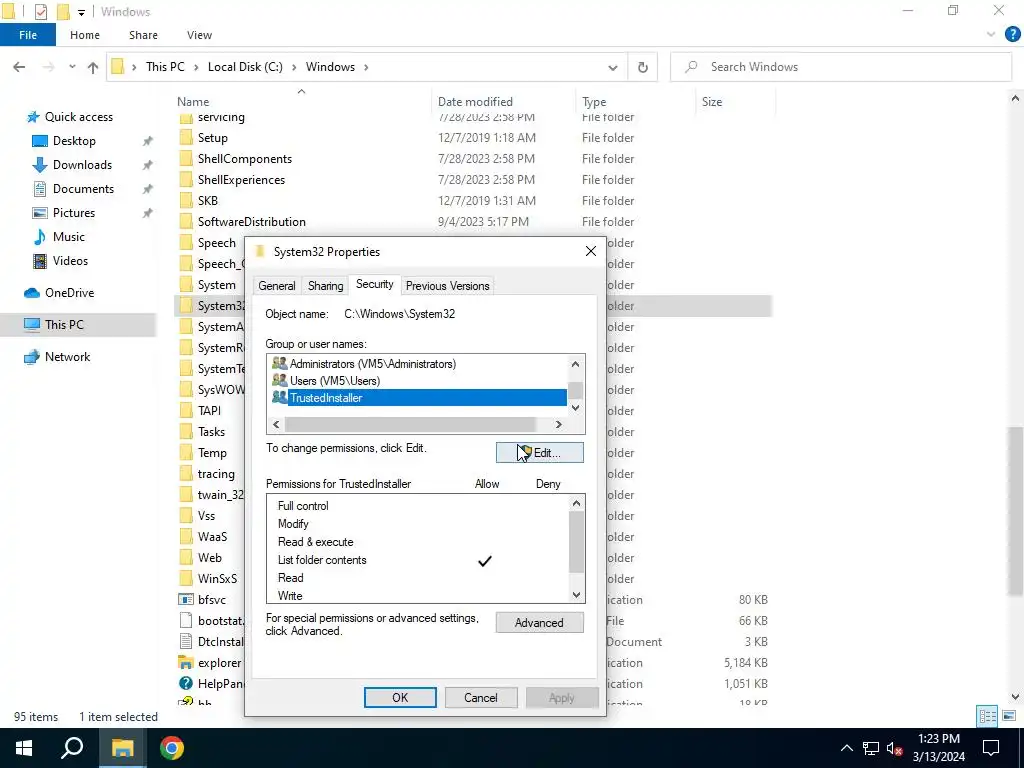Select the SoftwareDistribution folder

[x=251, y=222]
